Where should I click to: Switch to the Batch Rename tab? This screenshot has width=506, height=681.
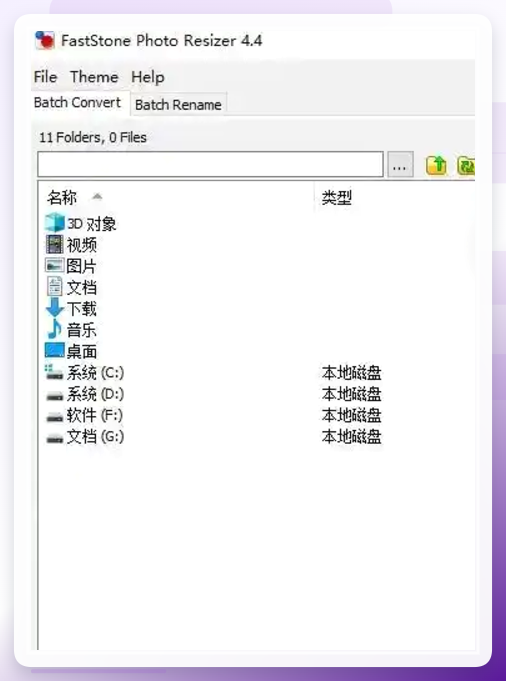click(178, 105)
